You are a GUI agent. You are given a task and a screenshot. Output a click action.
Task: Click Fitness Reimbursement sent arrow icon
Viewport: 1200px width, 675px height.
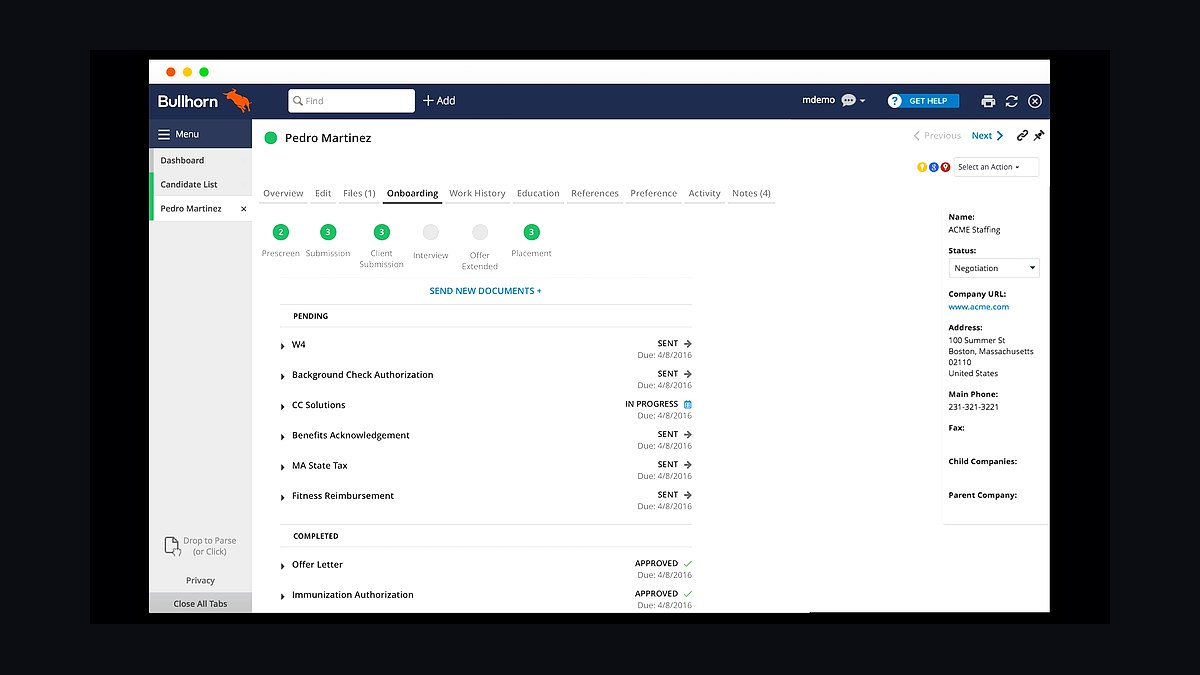pyautogui.click(x=688, y=495)
